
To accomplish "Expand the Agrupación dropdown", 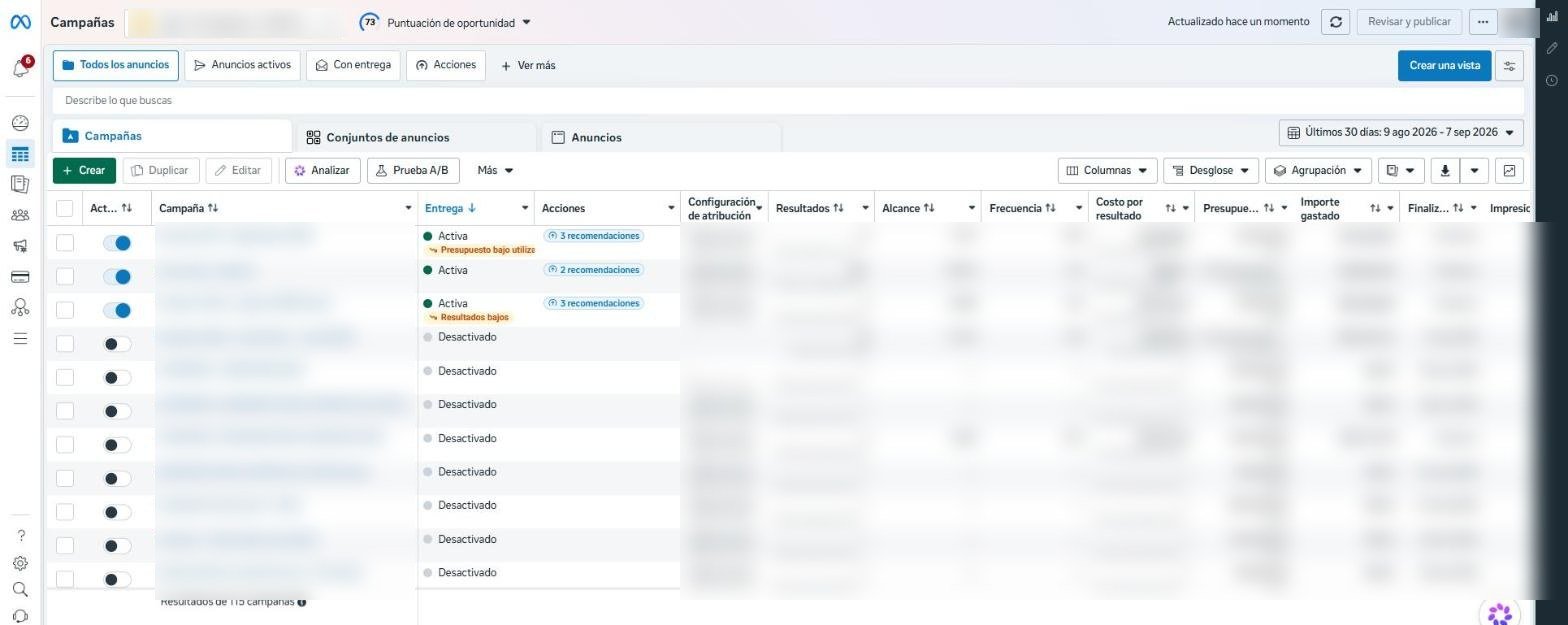I will (x=1318, y=170).
